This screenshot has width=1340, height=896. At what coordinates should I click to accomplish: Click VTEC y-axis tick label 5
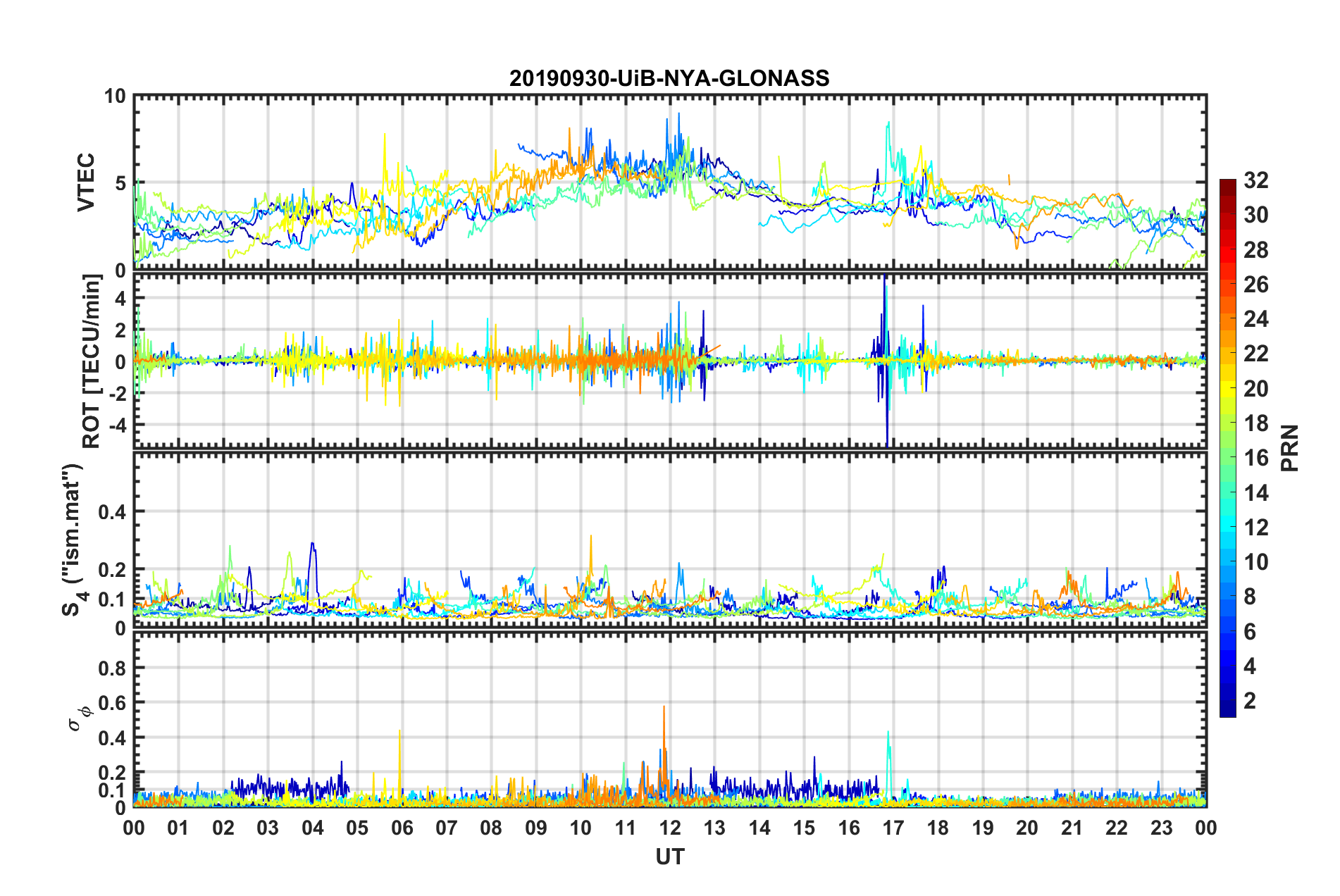point(120,183)
